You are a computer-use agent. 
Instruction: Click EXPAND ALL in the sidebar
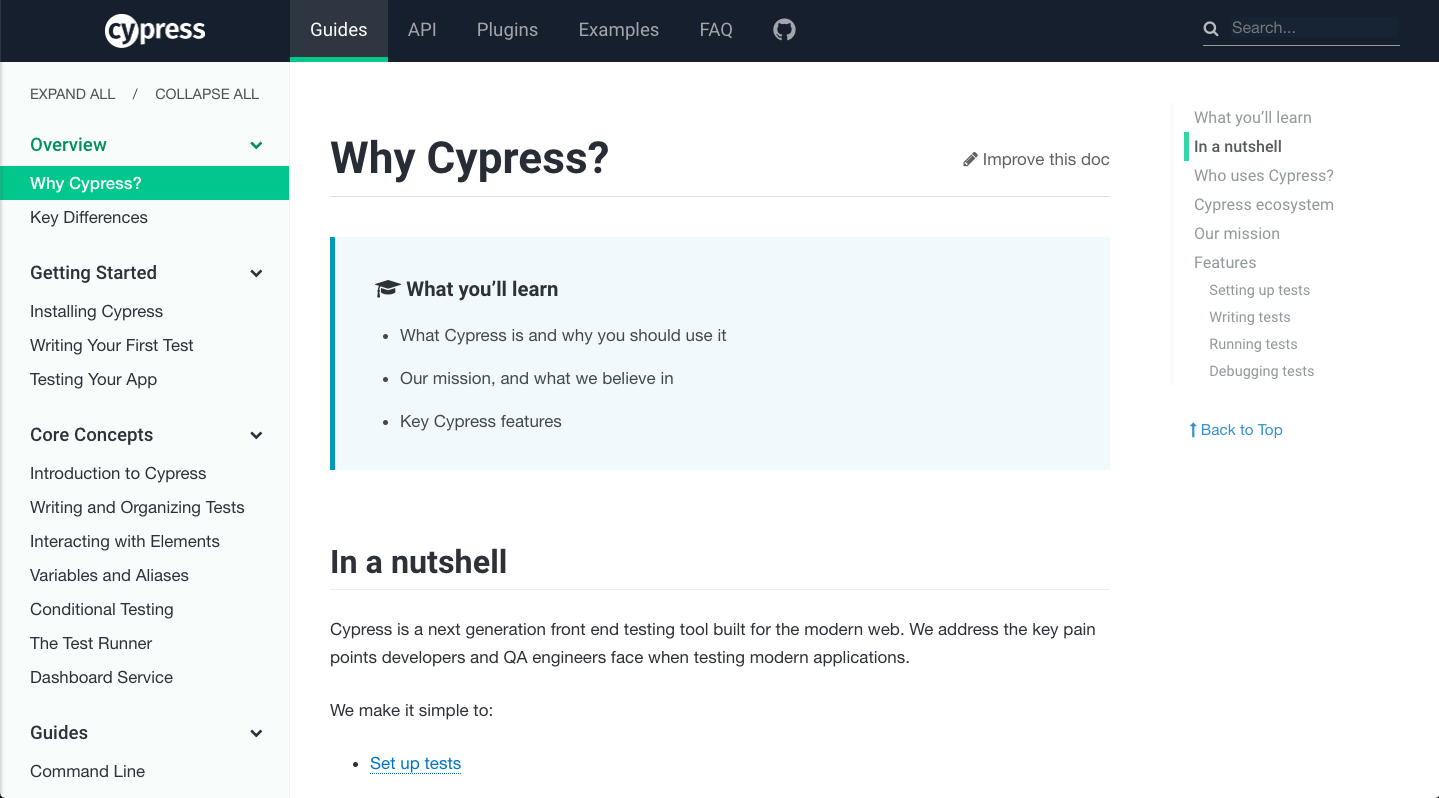[71, 93]
